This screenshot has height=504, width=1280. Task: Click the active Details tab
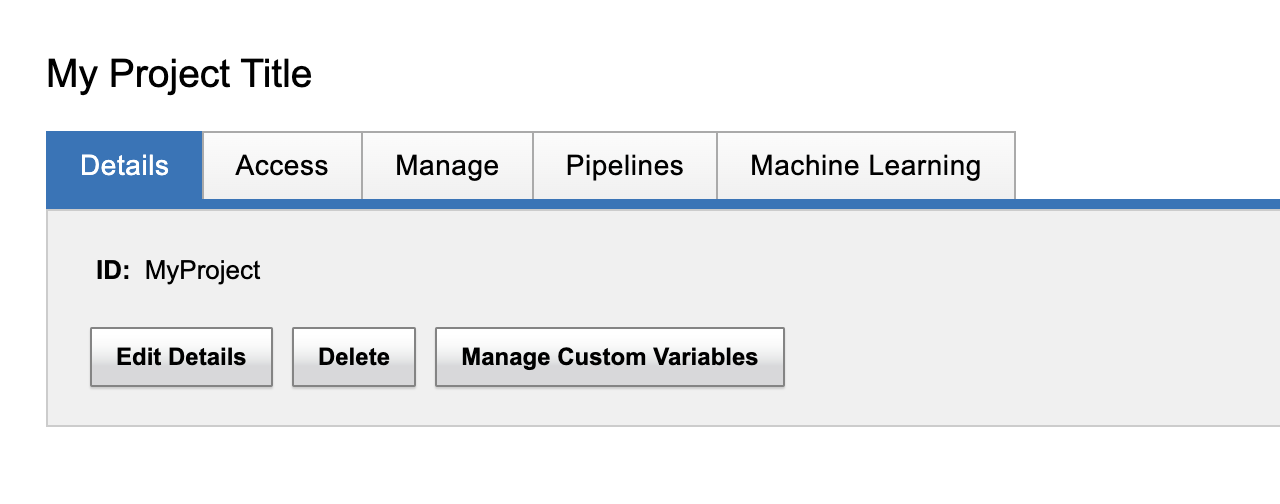(x=124, y=166)
